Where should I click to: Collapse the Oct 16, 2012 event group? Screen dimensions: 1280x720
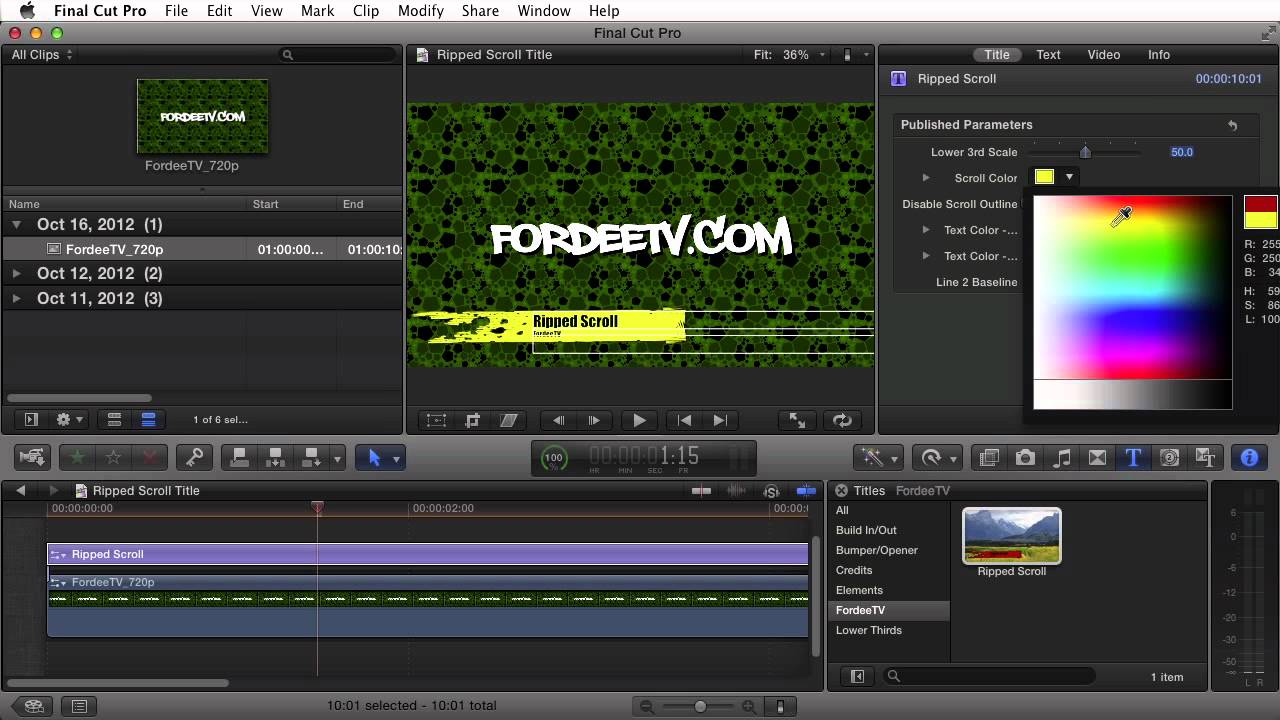coord(16,225)
